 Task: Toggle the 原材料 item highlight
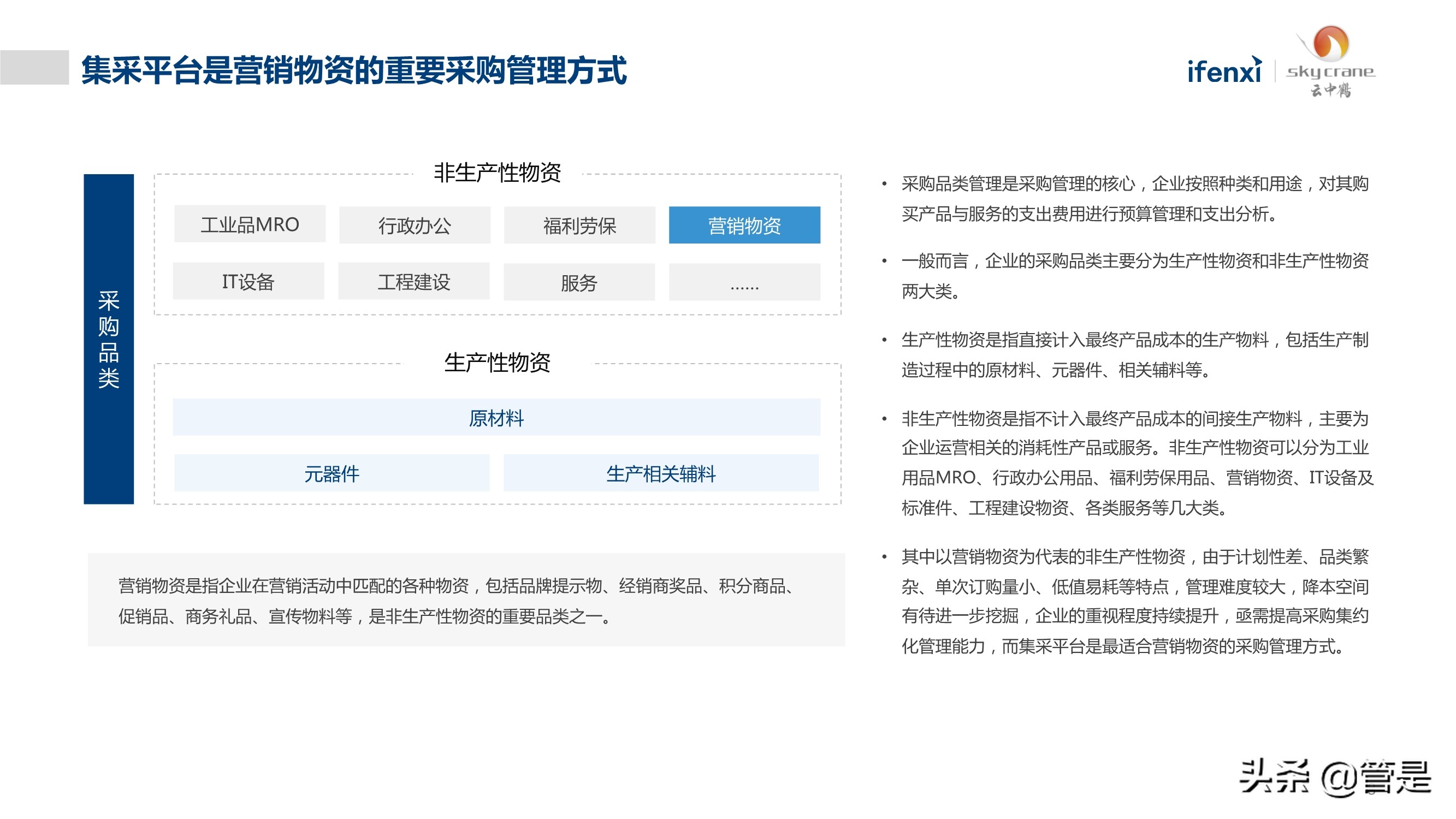[496, 418]
